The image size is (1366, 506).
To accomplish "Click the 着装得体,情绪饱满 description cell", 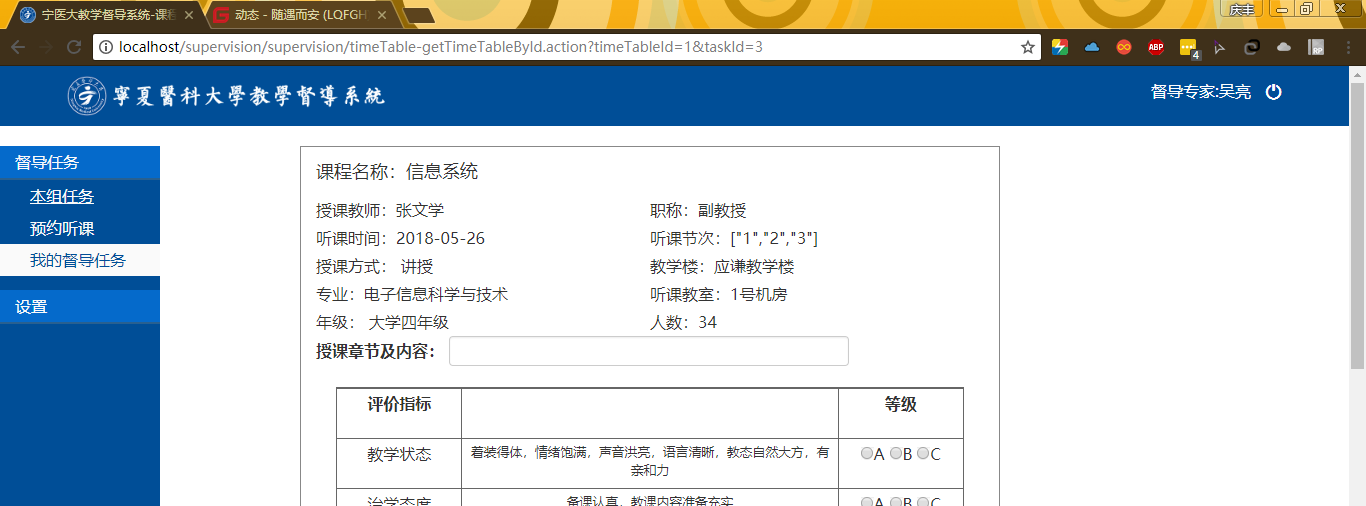I will point(650,461).
